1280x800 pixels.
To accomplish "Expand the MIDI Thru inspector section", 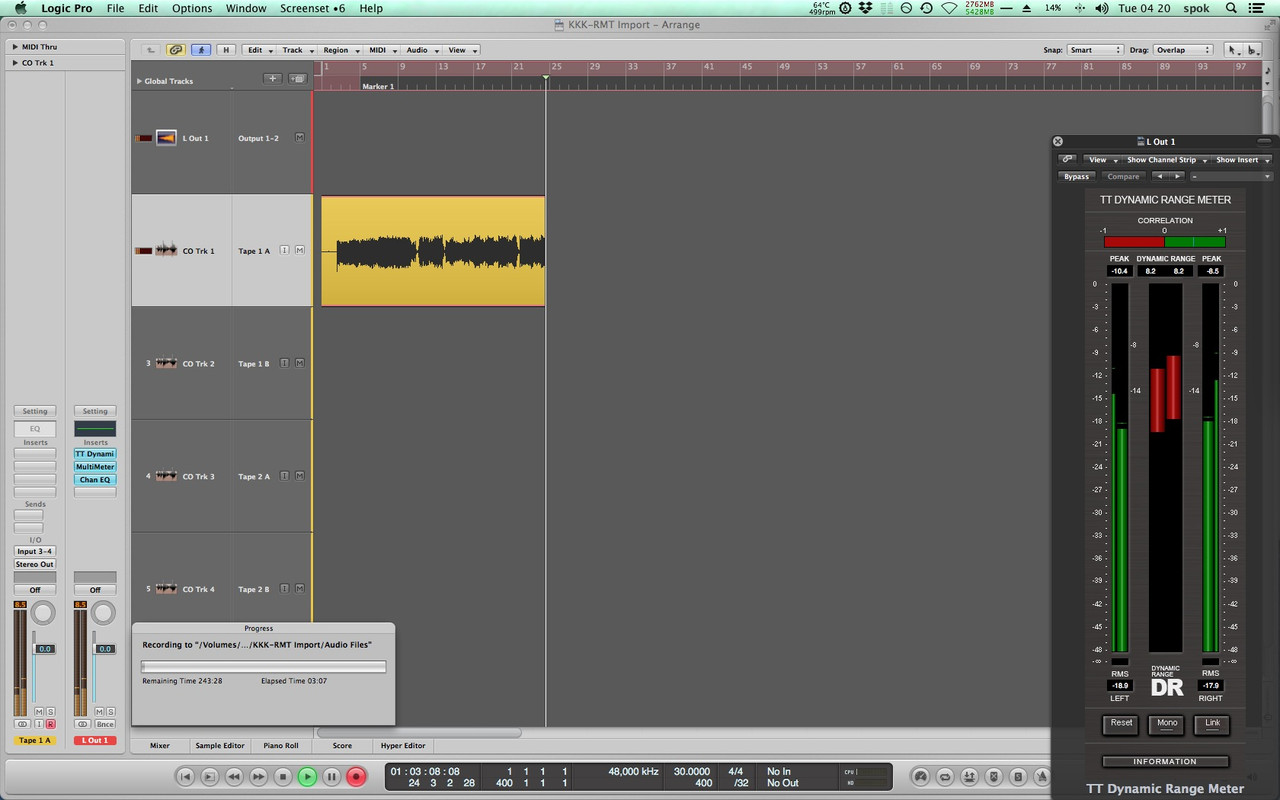I will 16,46.
